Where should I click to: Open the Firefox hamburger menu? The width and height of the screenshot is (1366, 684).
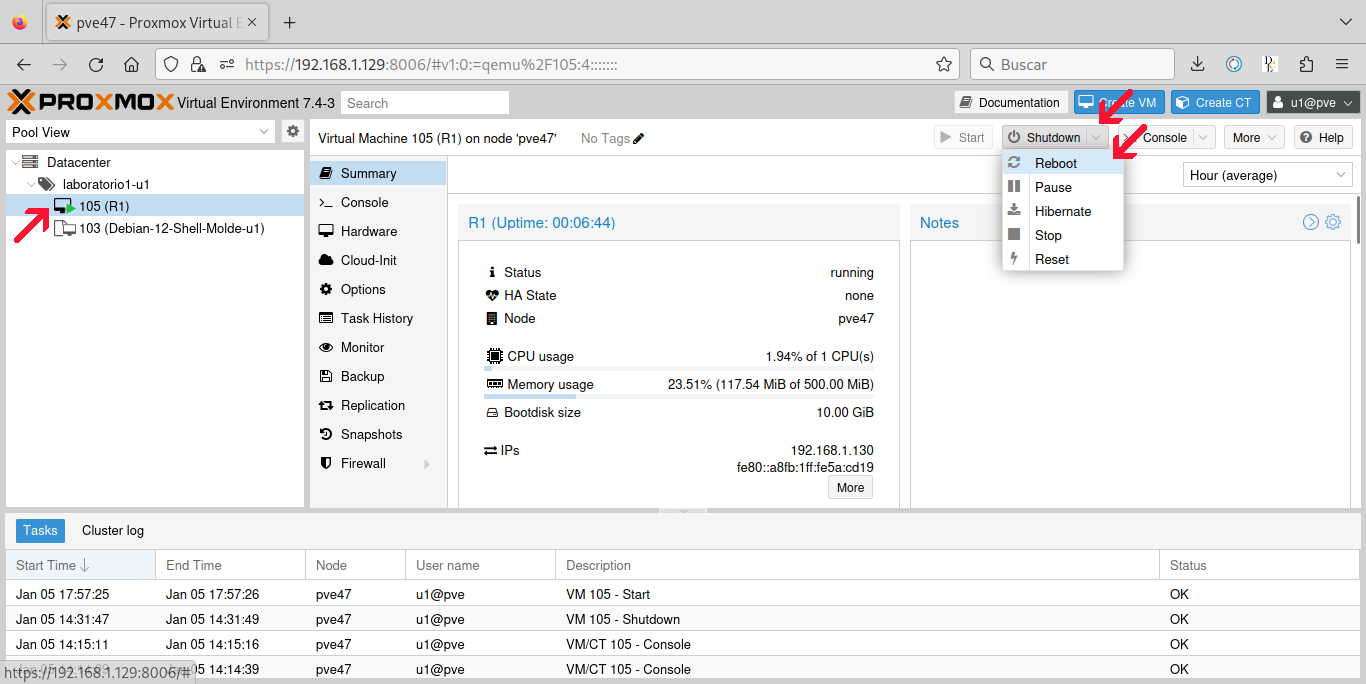click(1342, 64)
